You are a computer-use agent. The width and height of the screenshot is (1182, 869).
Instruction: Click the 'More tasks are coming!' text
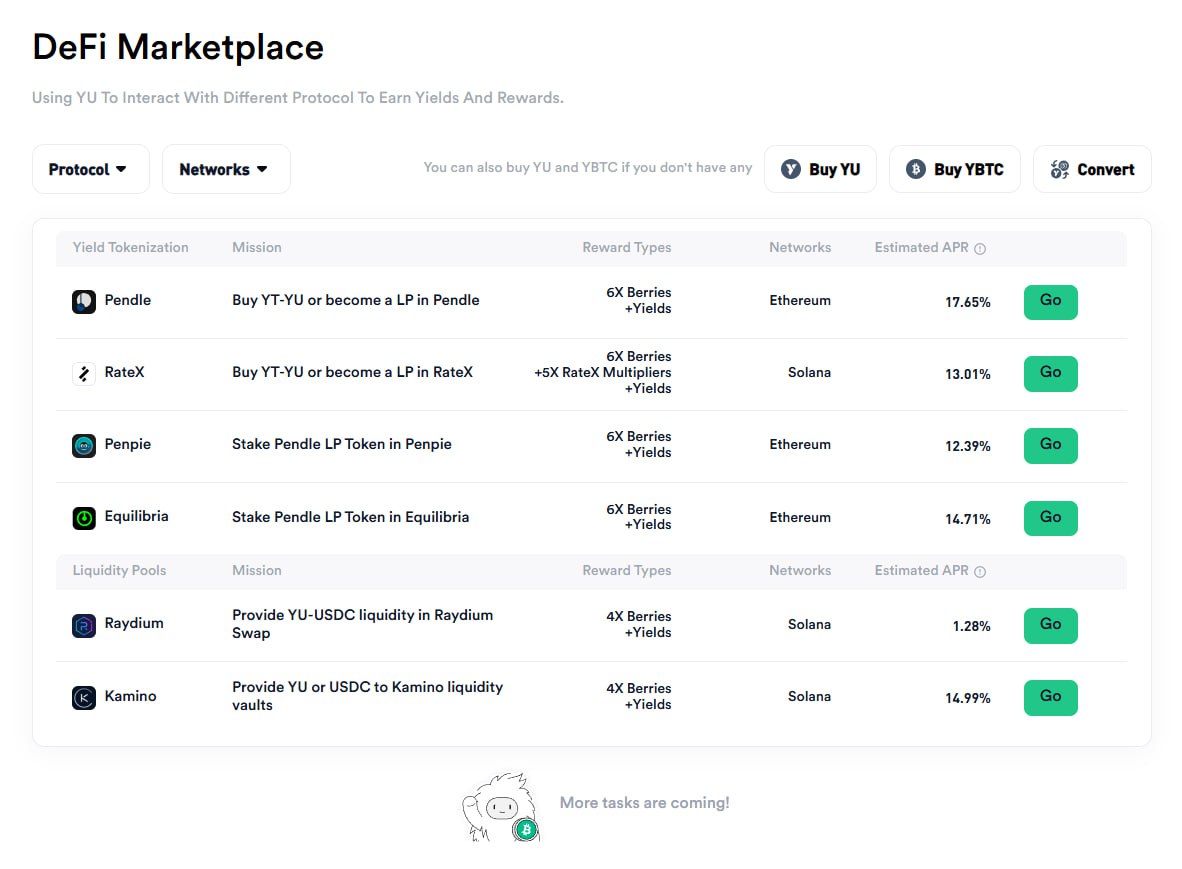pyautogui.click(x=645, y=803)
